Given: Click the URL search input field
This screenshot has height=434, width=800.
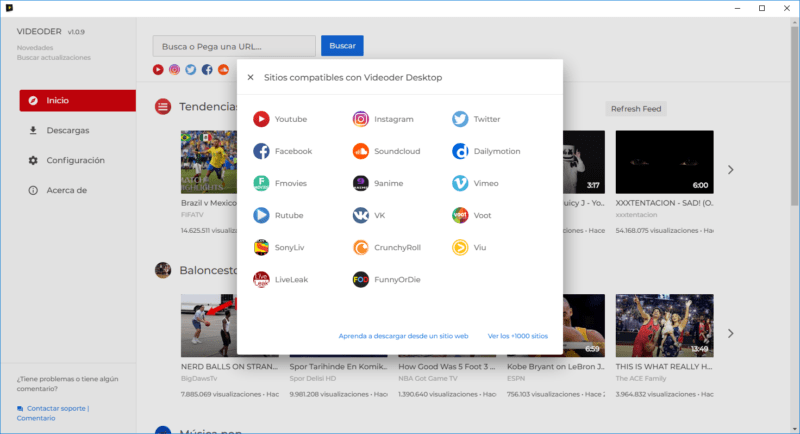Looking at the screenshot, I should [x=234, y=46].
